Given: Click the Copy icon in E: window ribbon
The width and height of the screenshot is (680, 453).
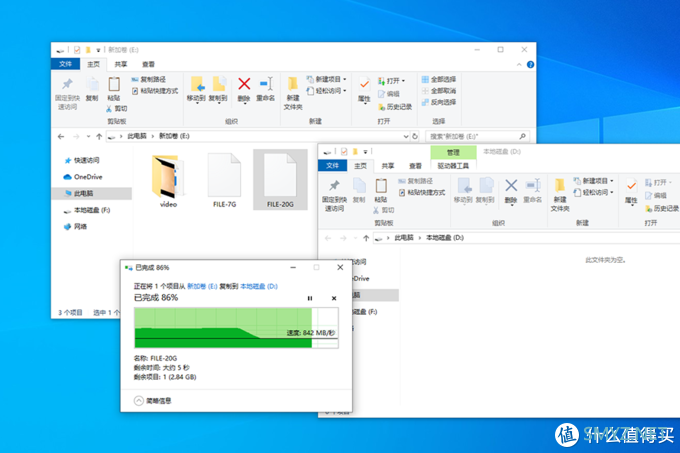Looking at the screenshot, I should coord(92,89).
